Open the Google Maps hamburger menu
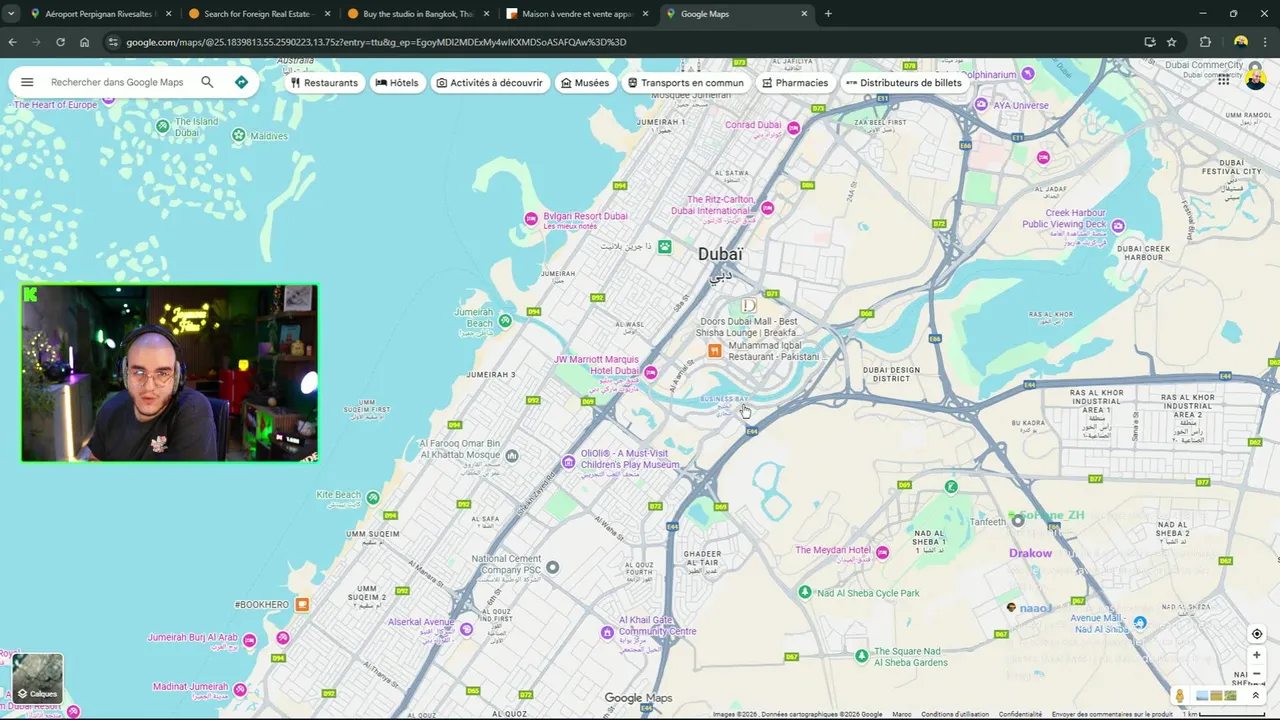The height and width of the screenshot is (720, 1280). (x=27, y=82)
